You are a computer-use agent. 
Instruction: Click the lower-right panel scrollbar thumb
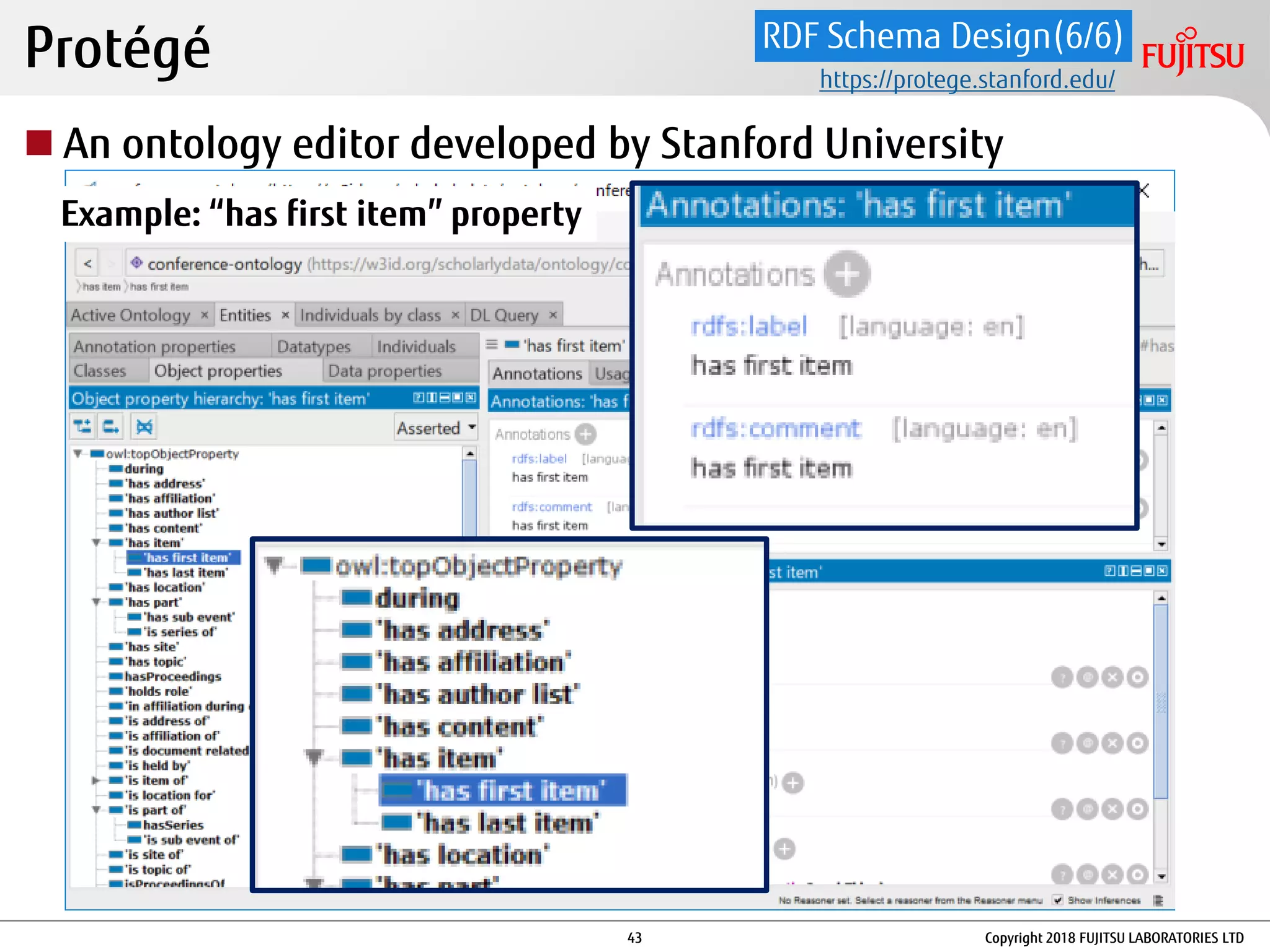1161,702
